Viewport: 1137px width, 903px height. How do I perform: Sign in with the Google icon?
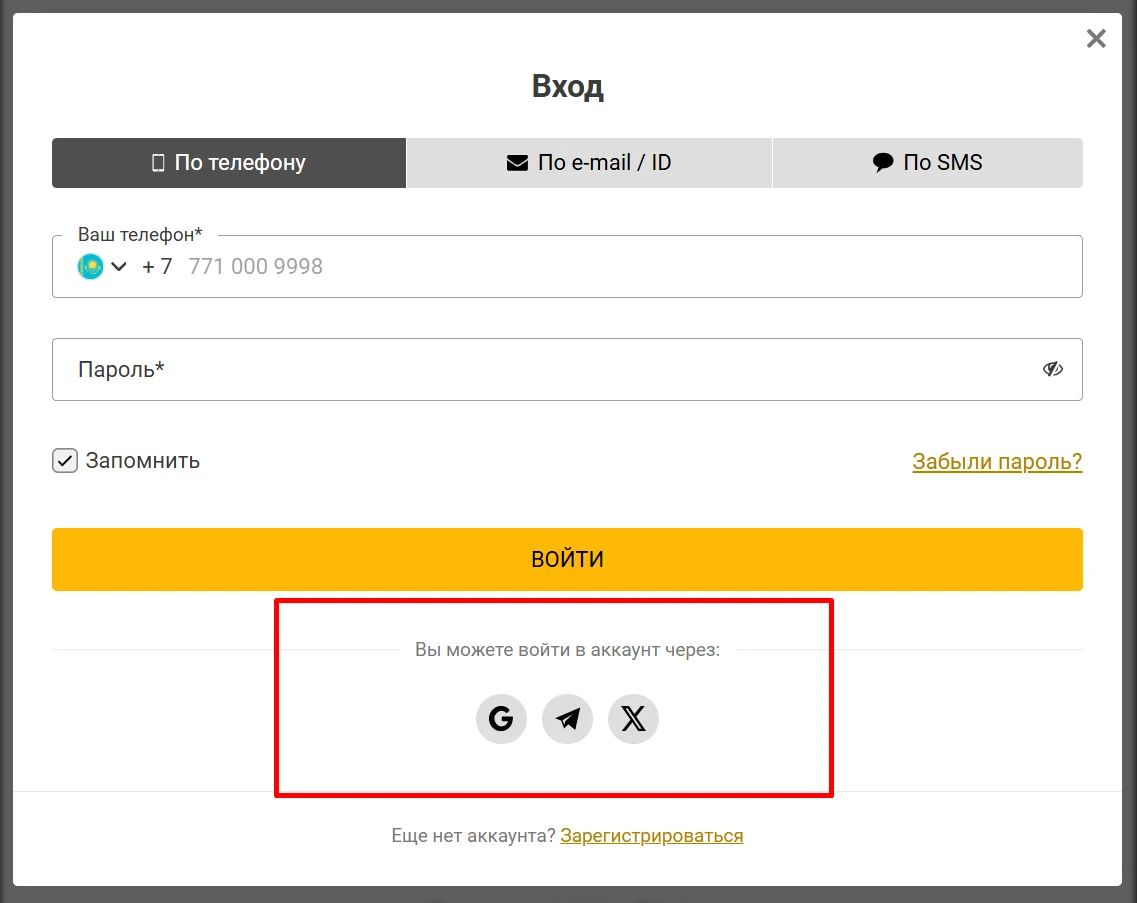501,719
